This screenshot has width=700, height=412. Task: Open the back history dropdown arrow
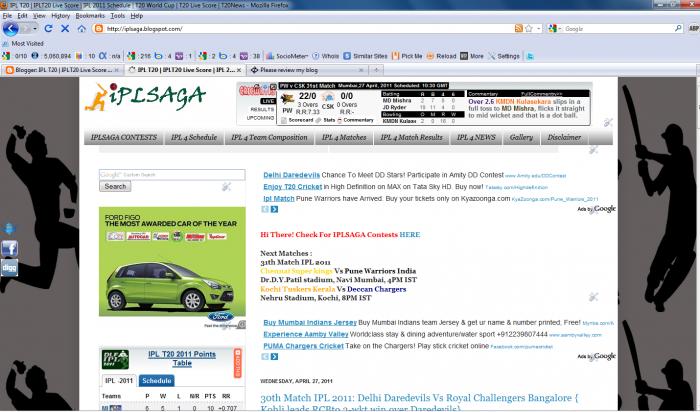point(35,29)
